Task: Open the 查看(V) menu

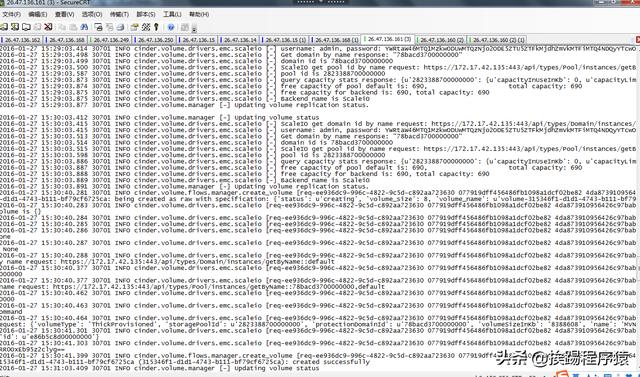Action: (64, 14)
